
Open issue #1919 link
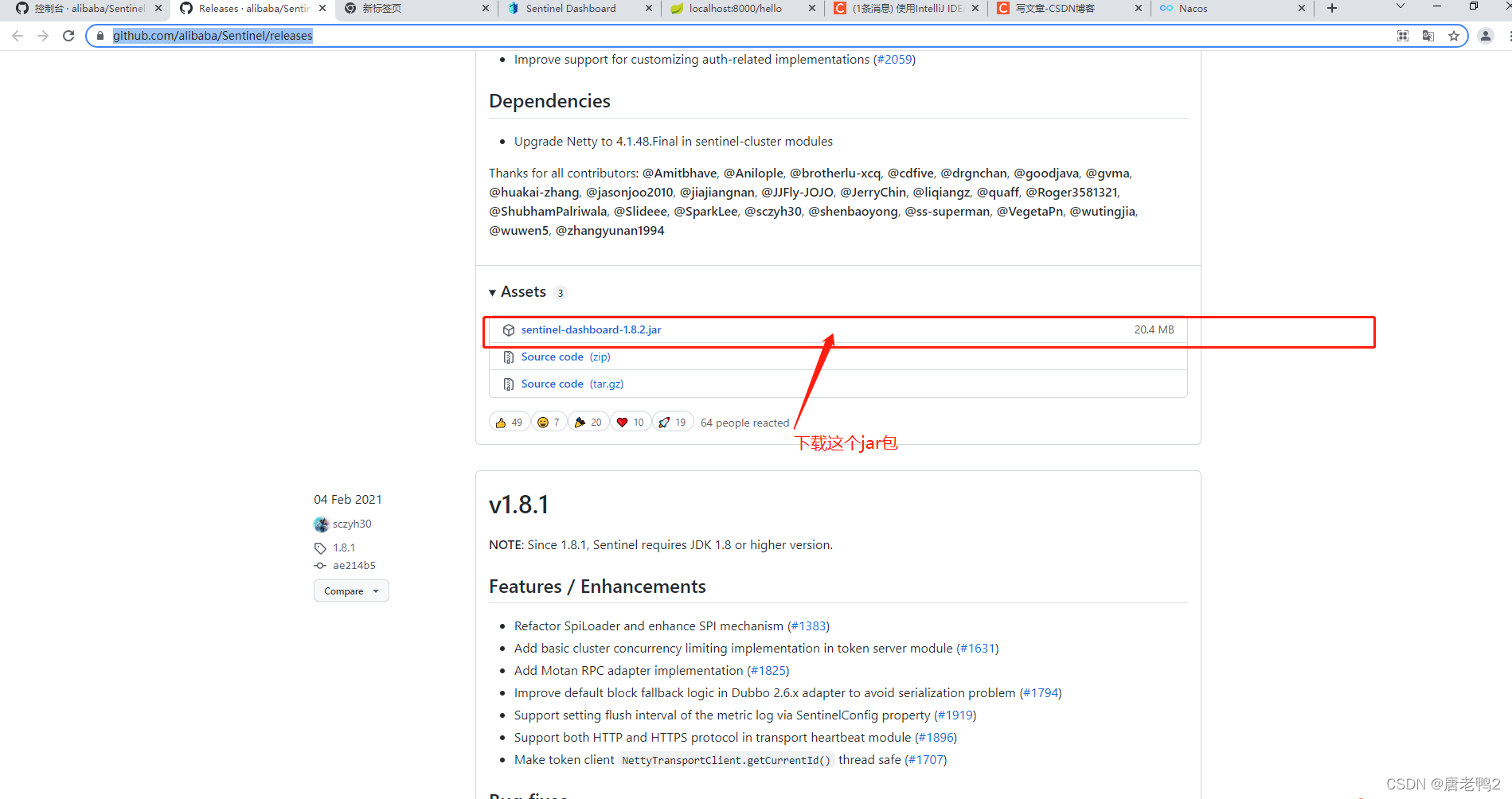point(955,715)
